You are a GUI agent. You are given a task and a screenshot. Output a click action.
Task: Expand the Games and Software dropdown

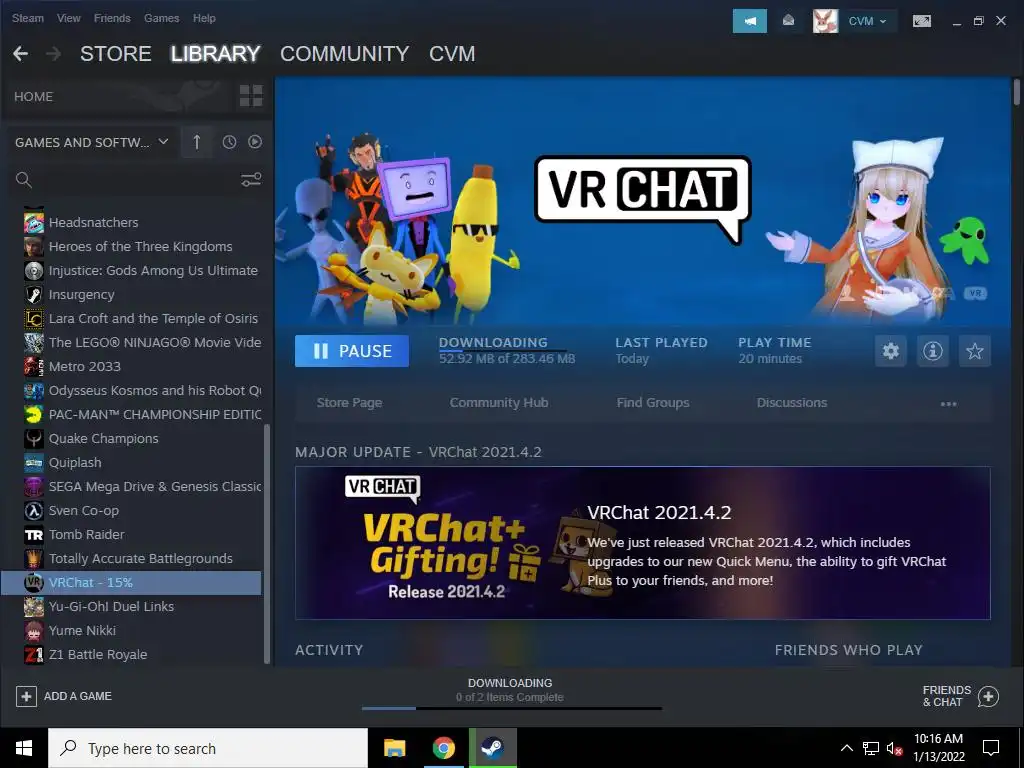[x=92, y=142]
